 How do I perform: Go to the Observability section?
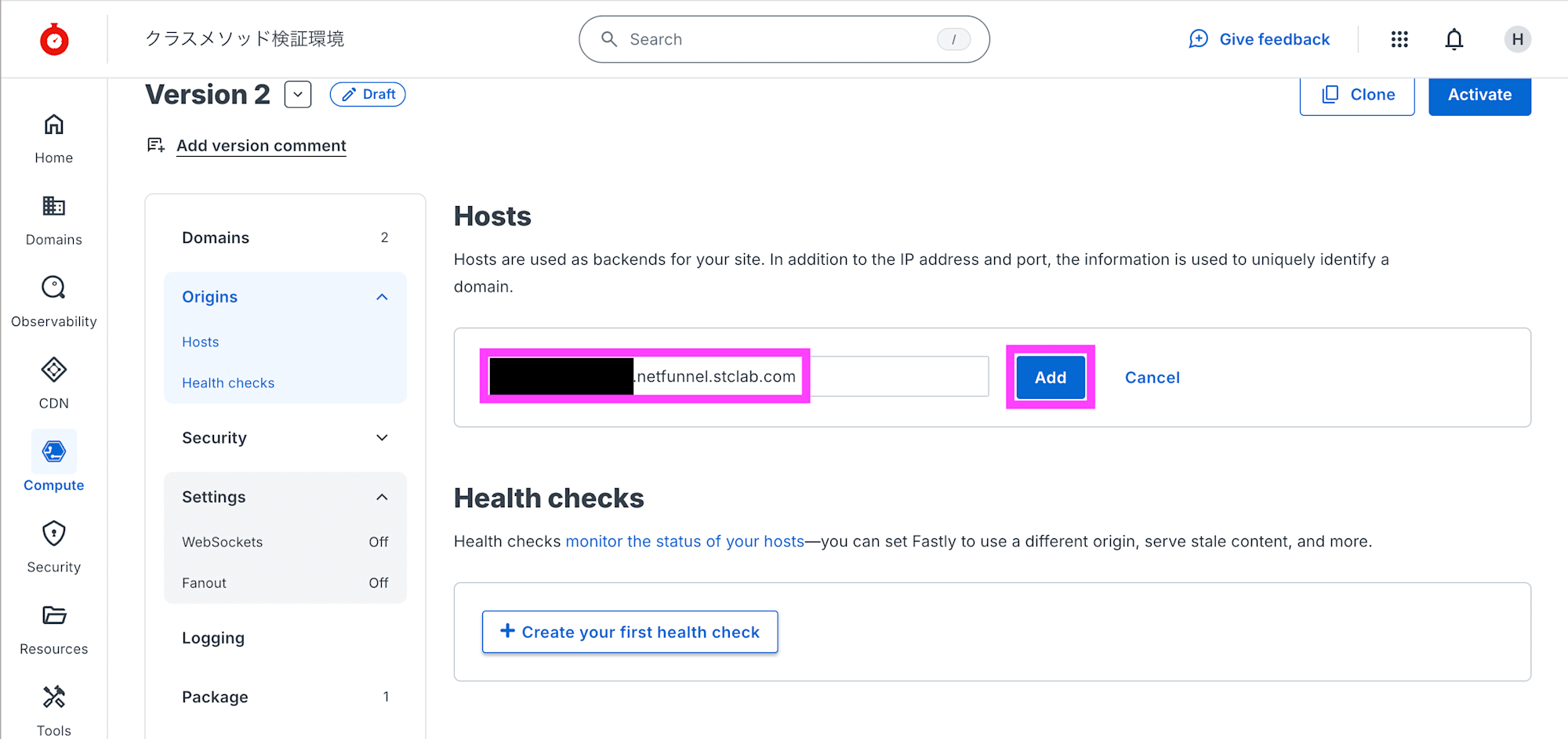(53, 288)
